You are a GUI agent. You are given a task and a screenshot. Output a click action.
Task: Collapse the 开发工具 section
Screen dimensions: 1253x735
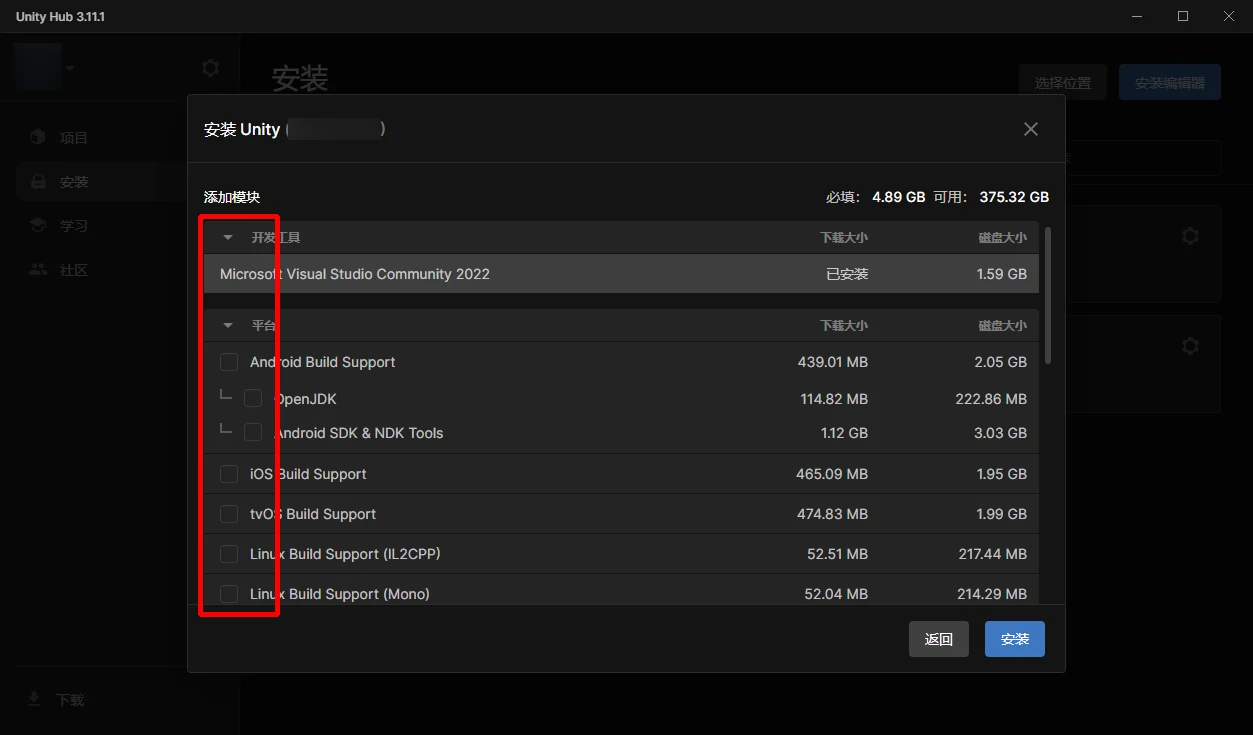228,238
